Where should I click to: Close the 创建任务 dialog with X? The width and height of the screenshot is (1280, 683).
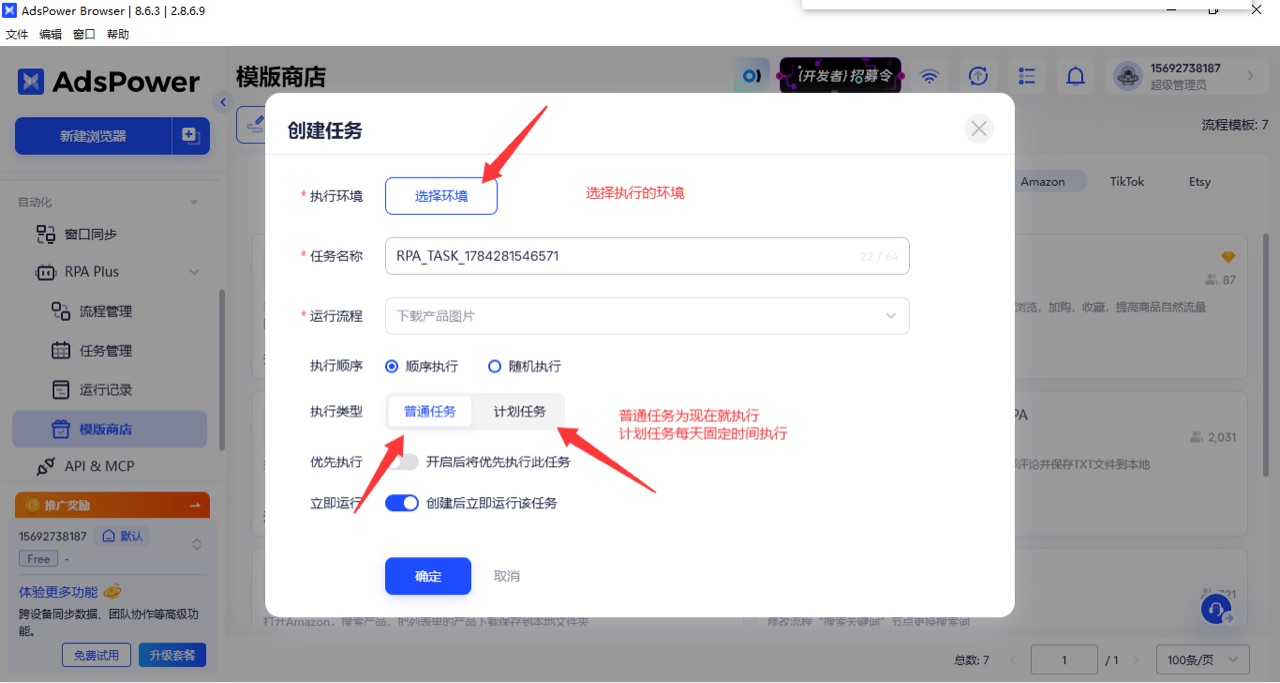[x=979, y=128]
